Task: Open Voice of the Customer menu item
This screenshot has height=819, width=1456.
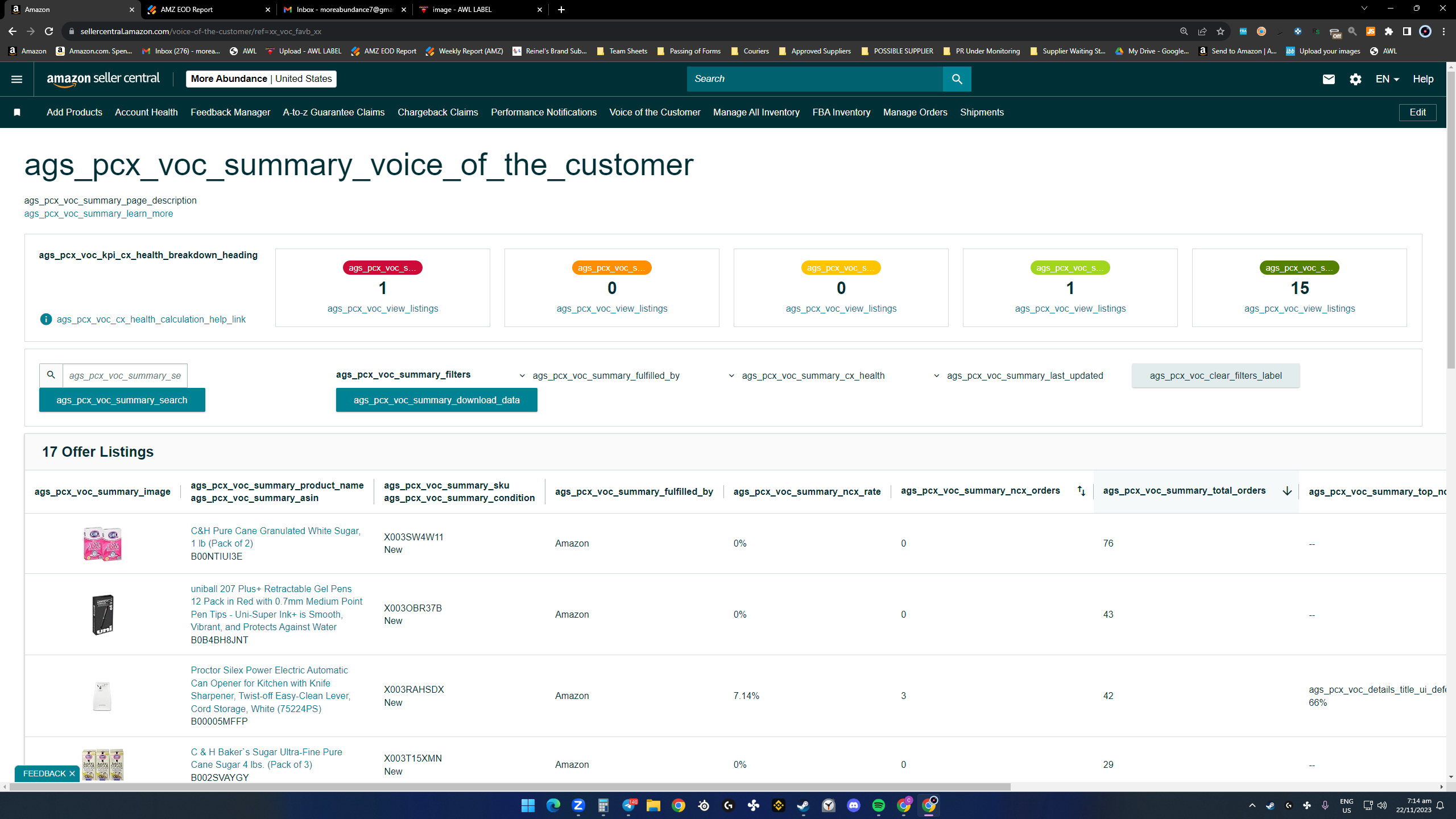Action: tap(655, 112)
